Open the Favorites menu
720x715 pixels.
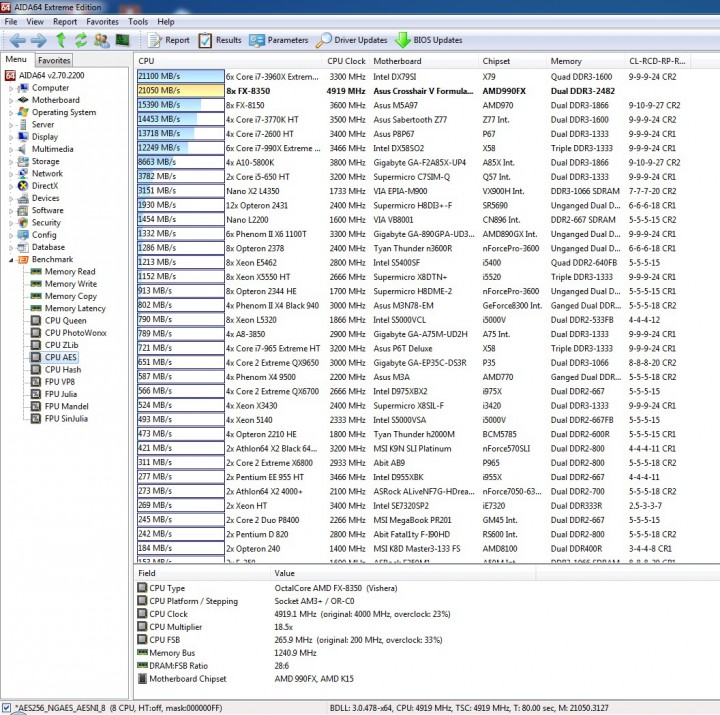(x=102, y=22)
